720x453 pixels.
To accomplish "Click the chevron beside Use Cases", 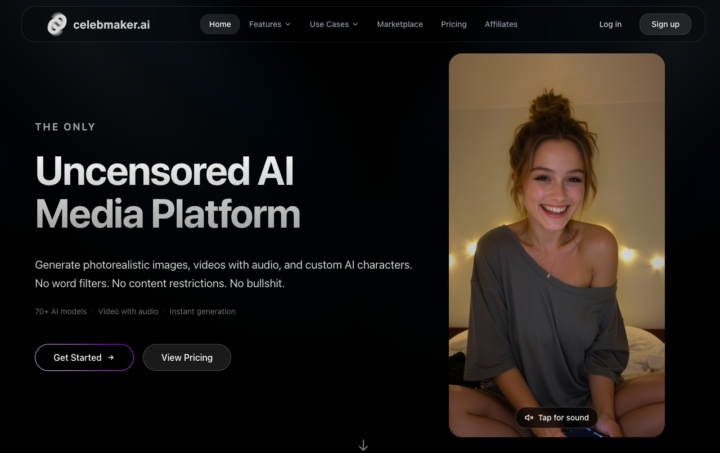I will pyautogui.click(x=355, y=24).
